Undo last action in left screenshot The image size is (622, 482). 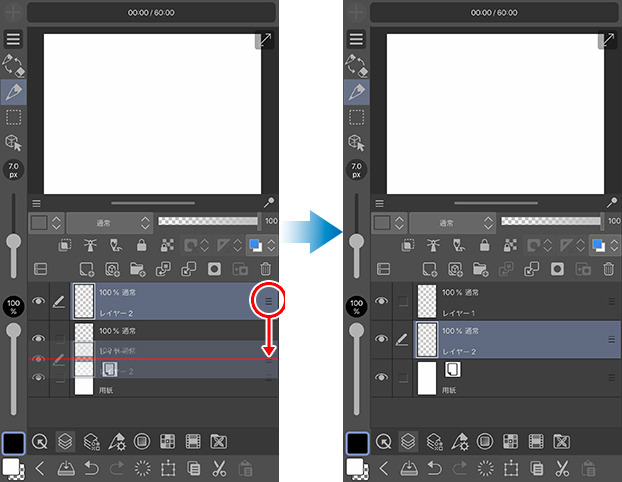(x=91, y=469)
